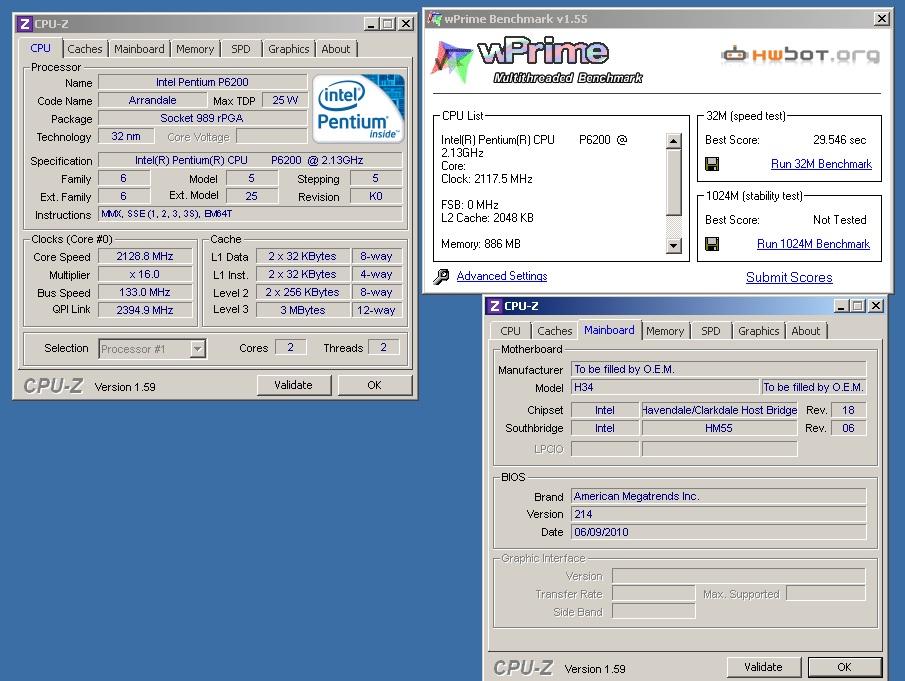The height and width of the screenshot is (681, 905).
Task: Open Advanced Settings link in wPrime
Action: coord(502,276)
